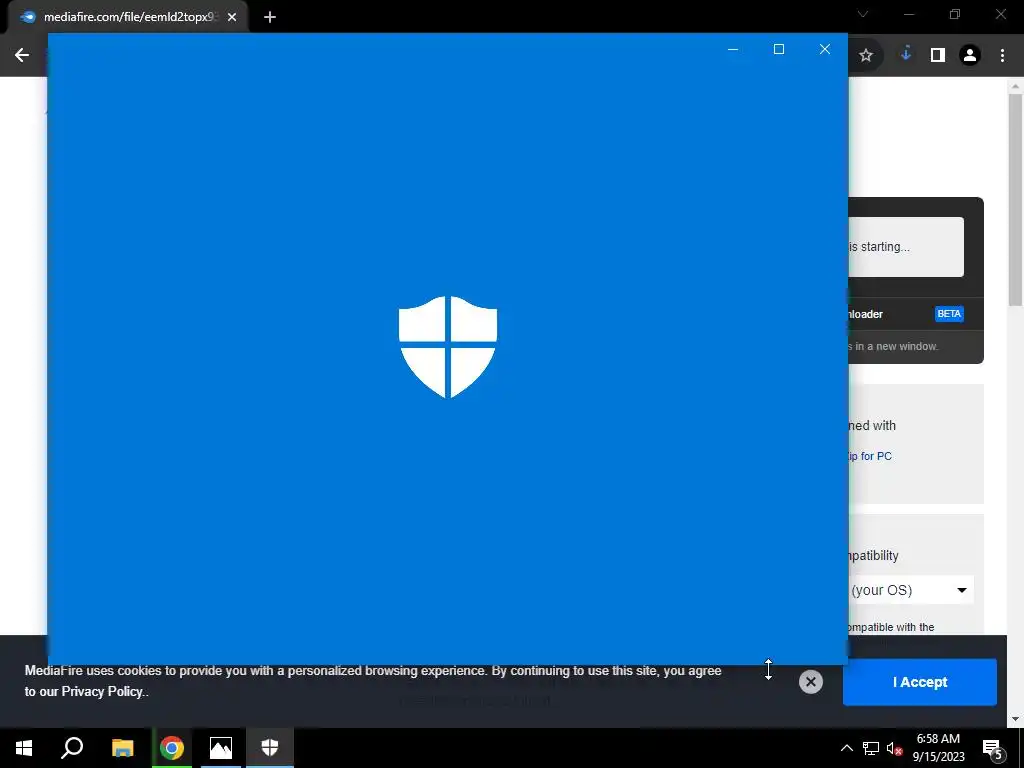Click the BETA badge next to downloader
The height and width of the screenshot is (768, 1024).
(949, 314)
